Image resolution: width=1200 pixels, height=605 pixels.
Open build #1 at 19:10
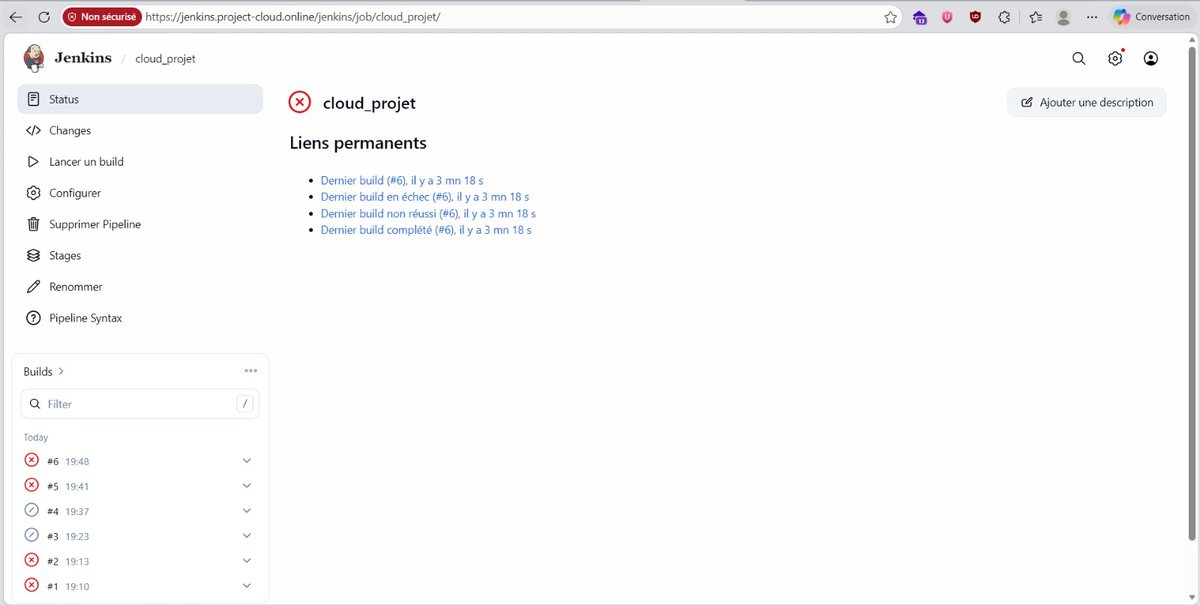[68, 586]
